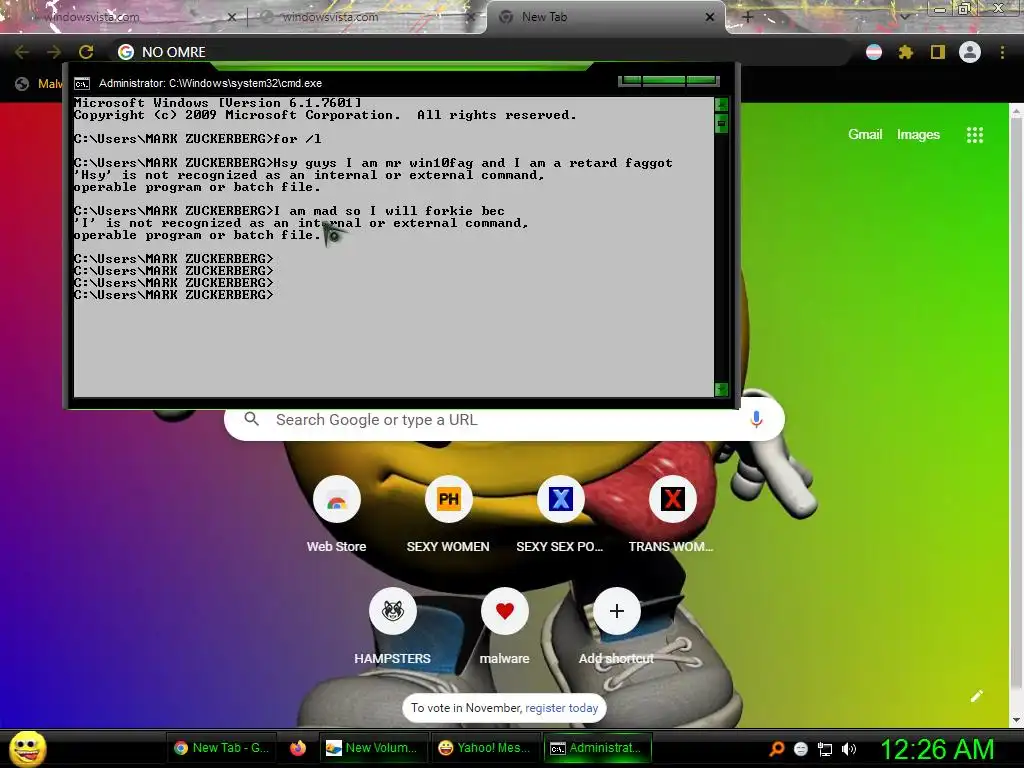Focus the Search Google or type a URL box

point(504,419)
